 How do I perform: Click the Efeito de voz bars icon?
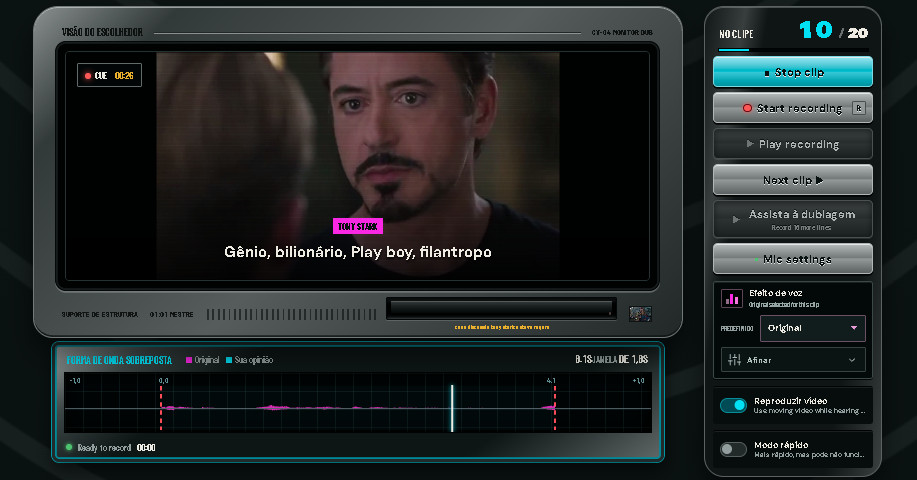pos(732,299)
